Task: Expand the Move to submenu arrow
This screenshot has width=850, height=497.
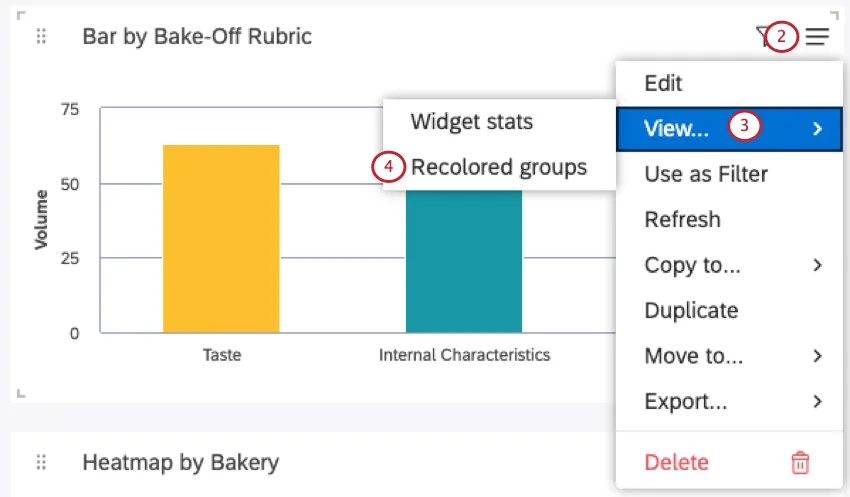Action: [817, 356]
